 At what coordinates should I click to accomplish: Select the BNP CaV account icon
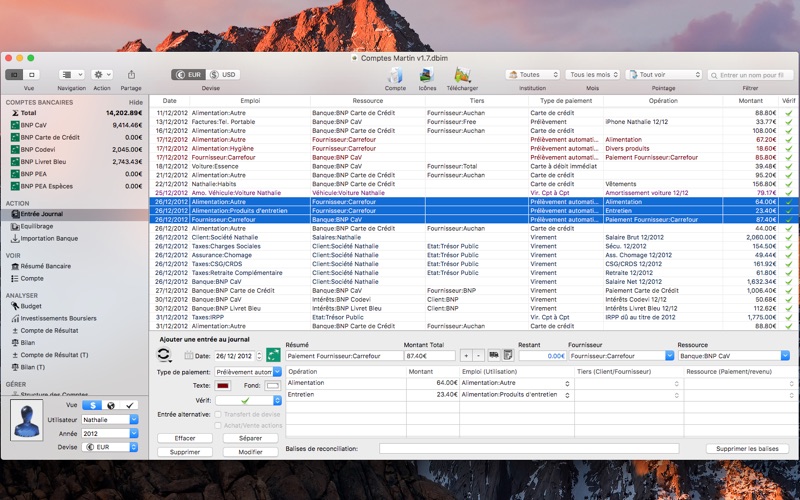15,125
